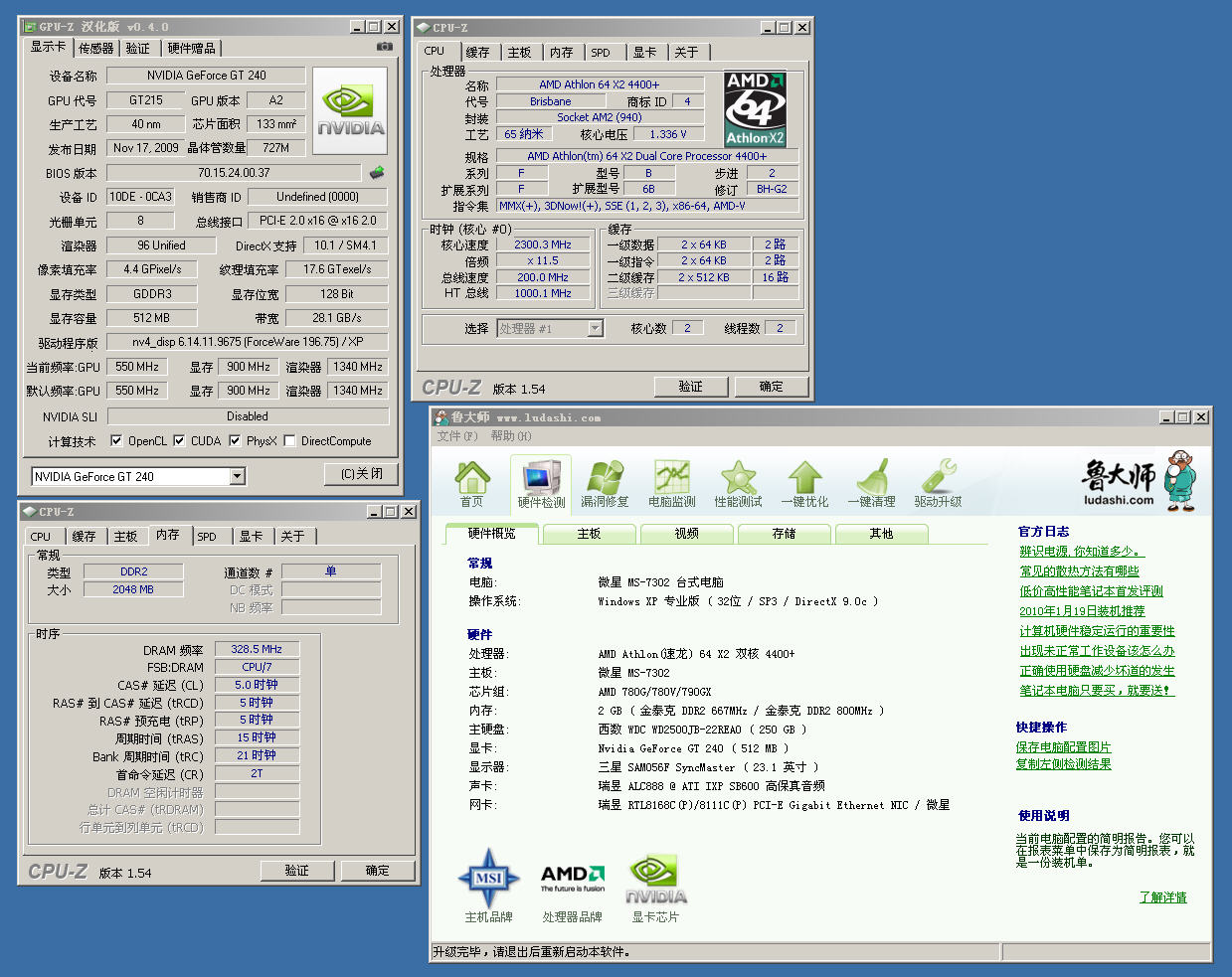
Task: Toggle the PhysX checkbox
Action: 235,440
